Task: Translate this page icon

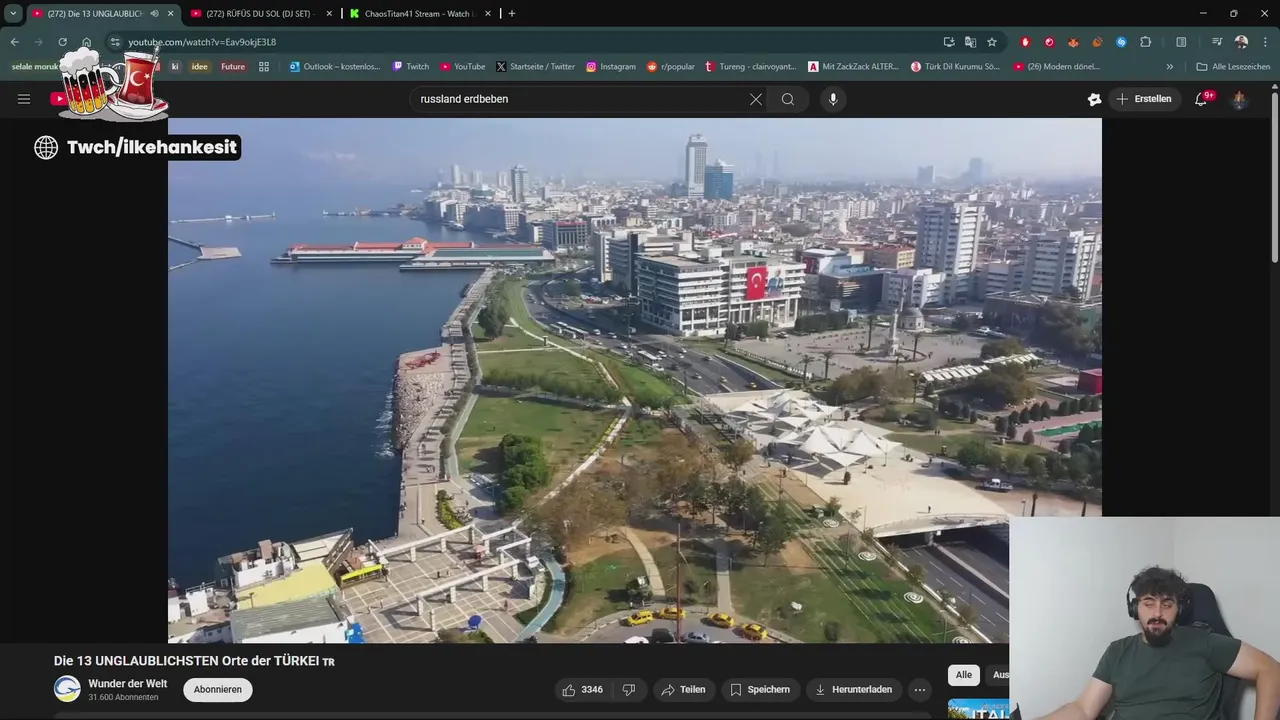Action: [x=970, y=42]
